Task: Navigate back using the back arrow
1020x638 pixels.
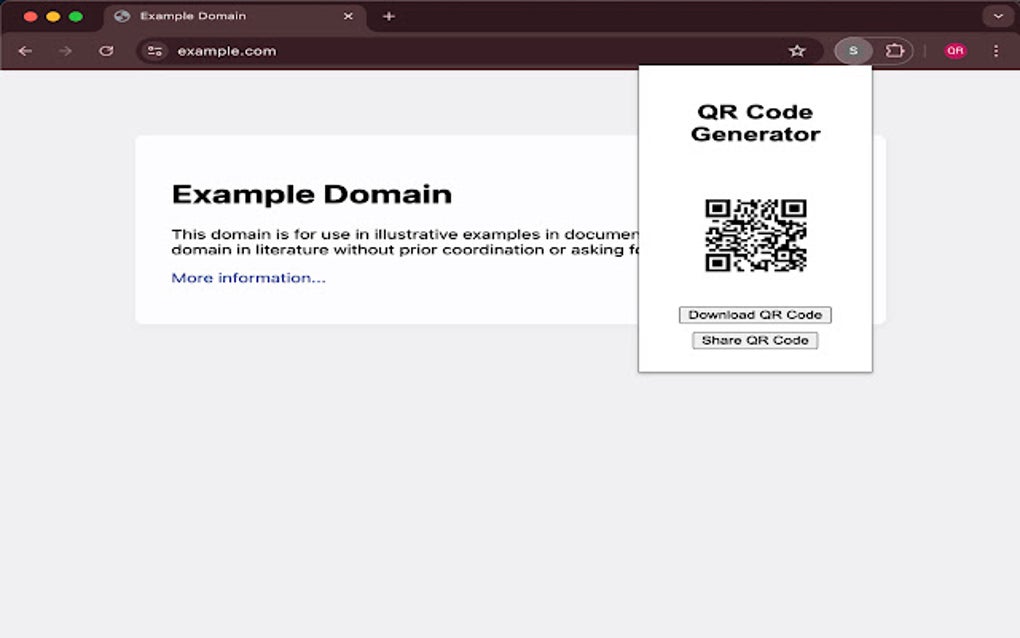Action: tap(25, 50)
